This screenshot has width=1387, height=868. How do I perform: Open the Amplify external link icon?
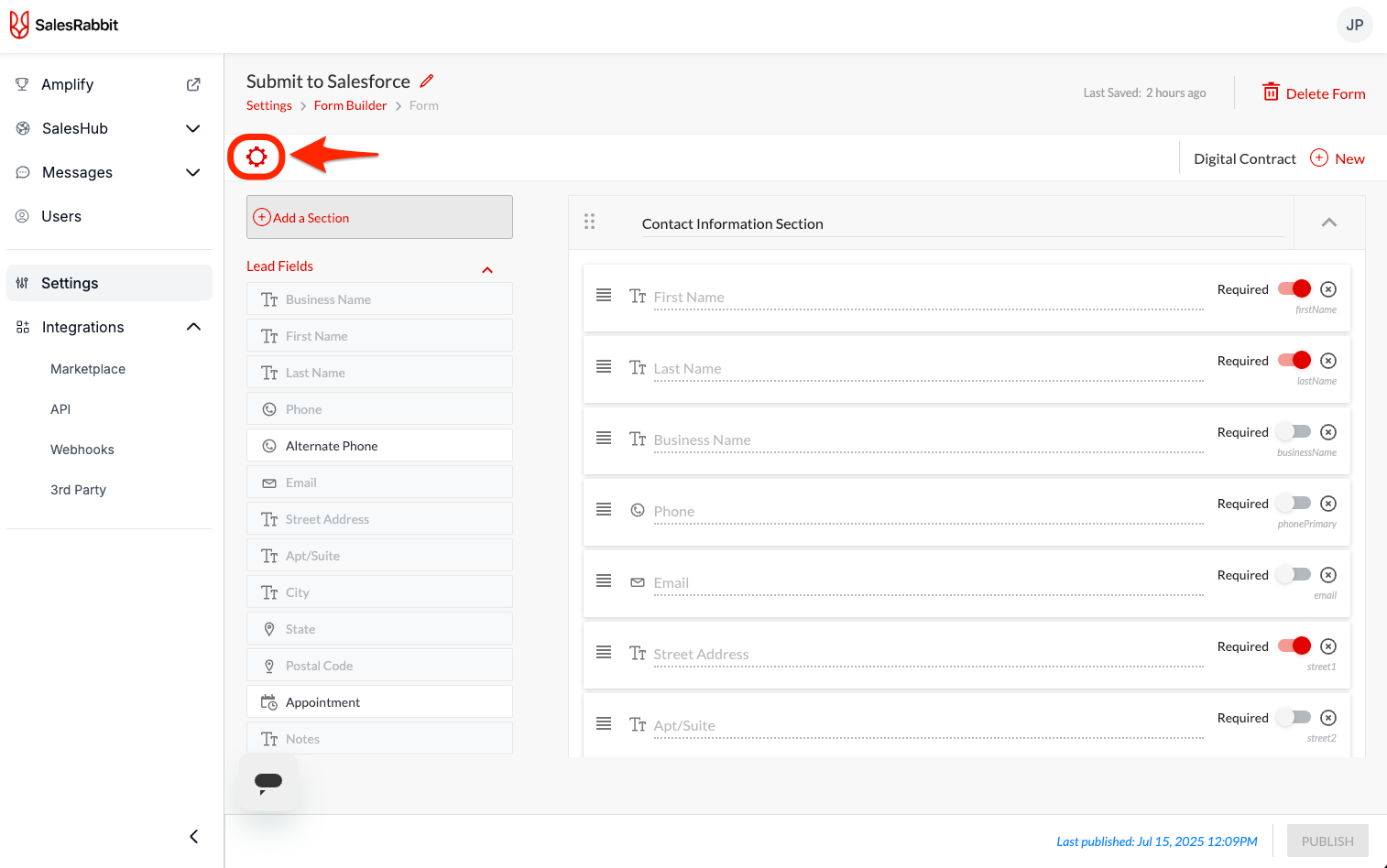[x=193, y=84]
